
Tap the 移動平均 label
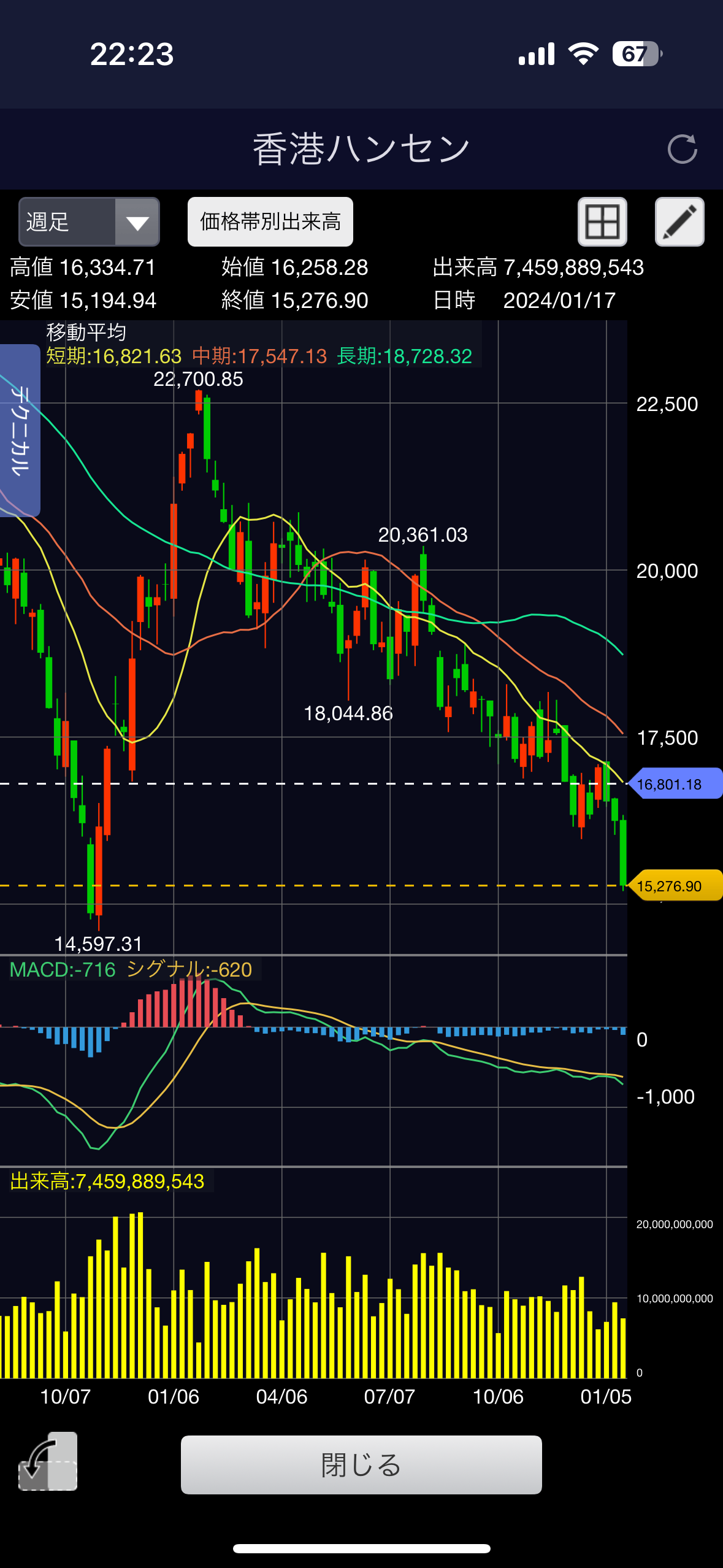coord(86,332)
